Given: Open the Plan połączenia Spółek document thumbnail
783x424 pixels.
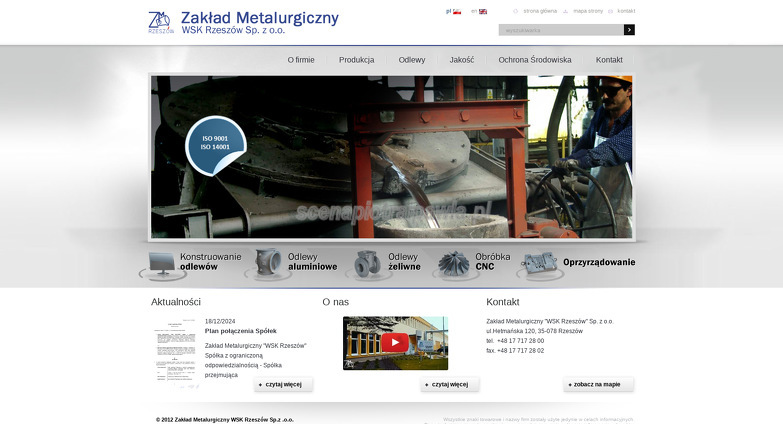Looking at the screenshot, I should tap(175, 353).
